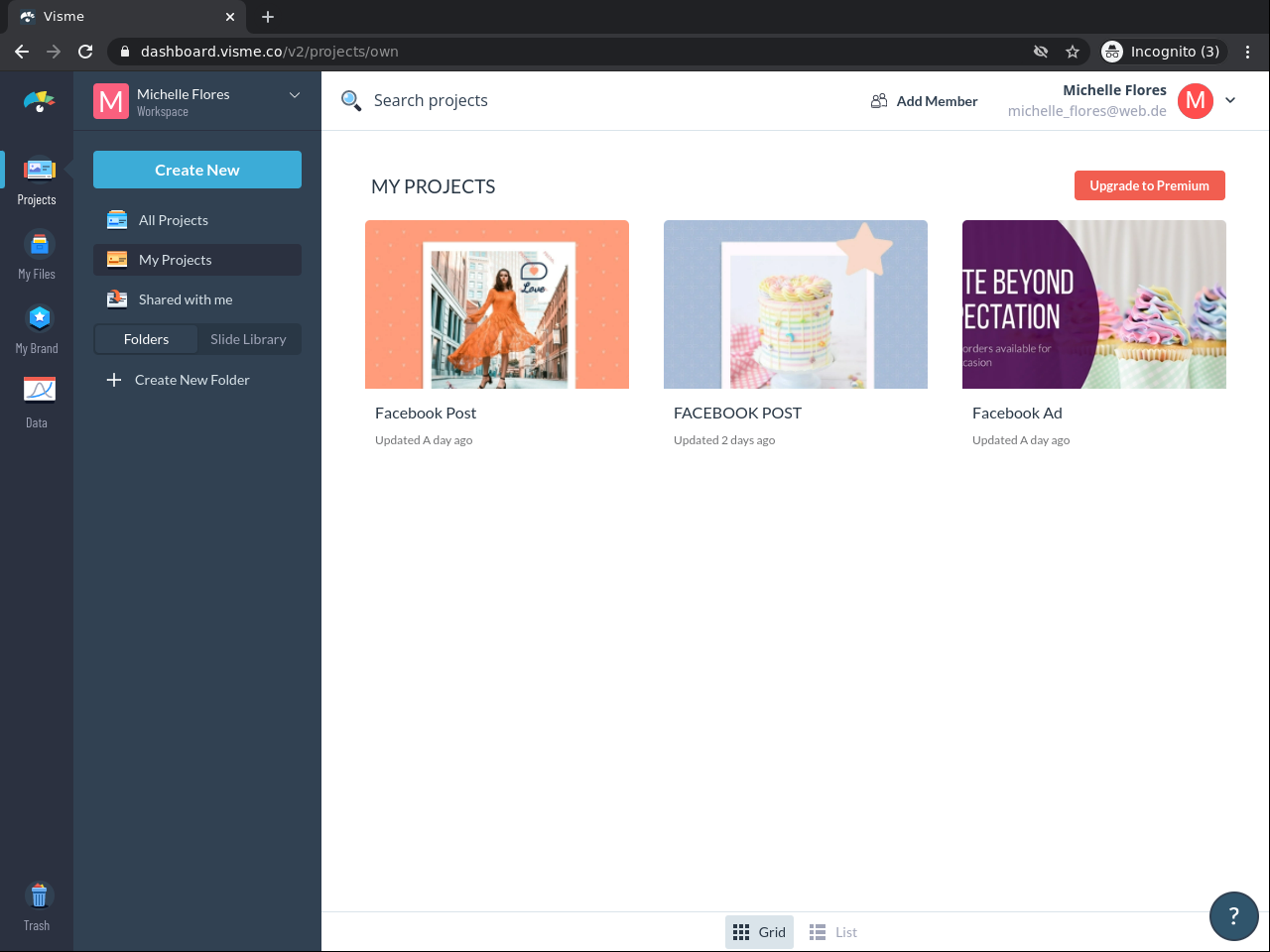Click the site lock icon

pos(124,52)
